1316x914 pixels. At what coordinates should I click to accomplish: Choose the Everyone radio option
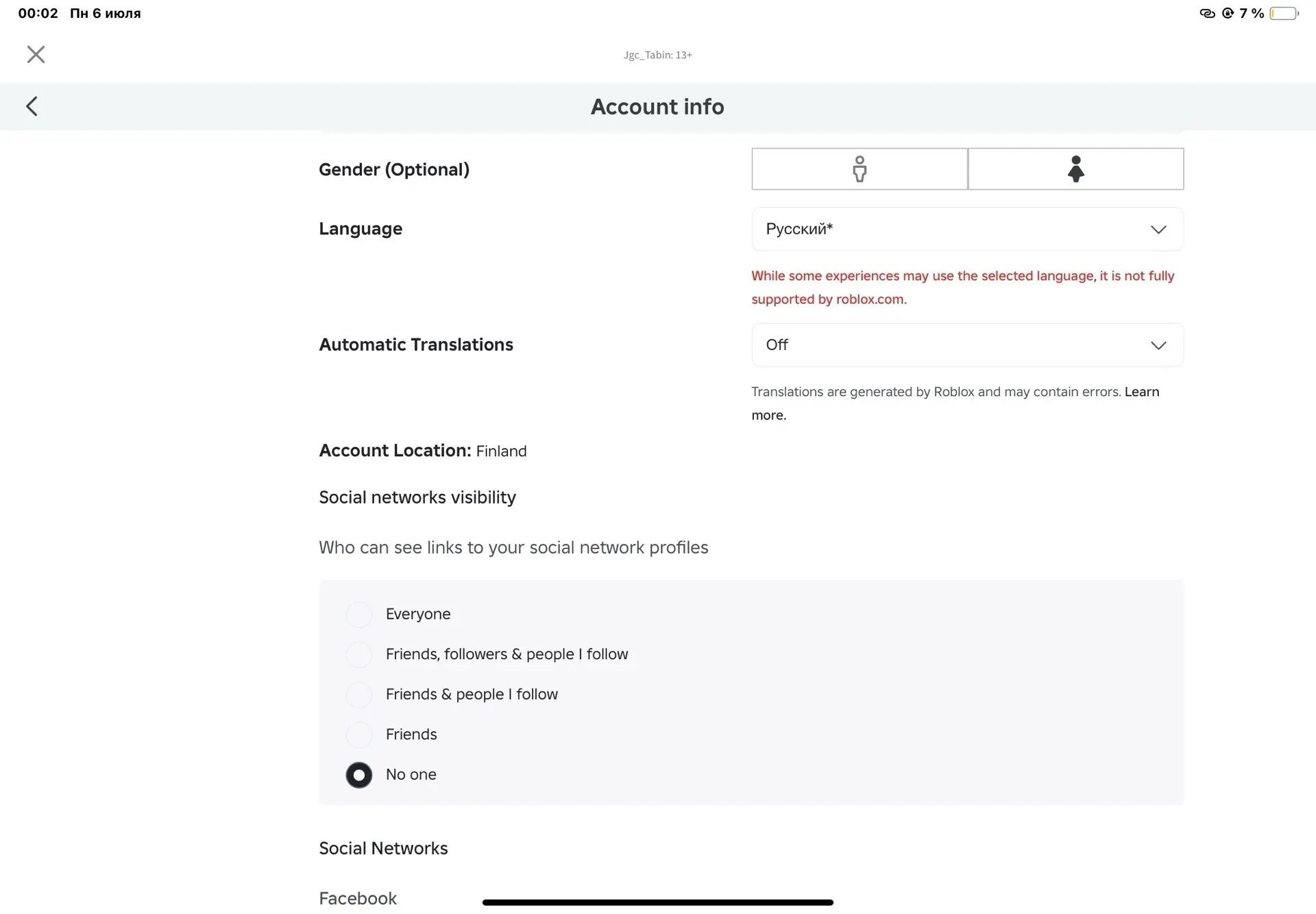pyautogui.click(x=358, y=615)
